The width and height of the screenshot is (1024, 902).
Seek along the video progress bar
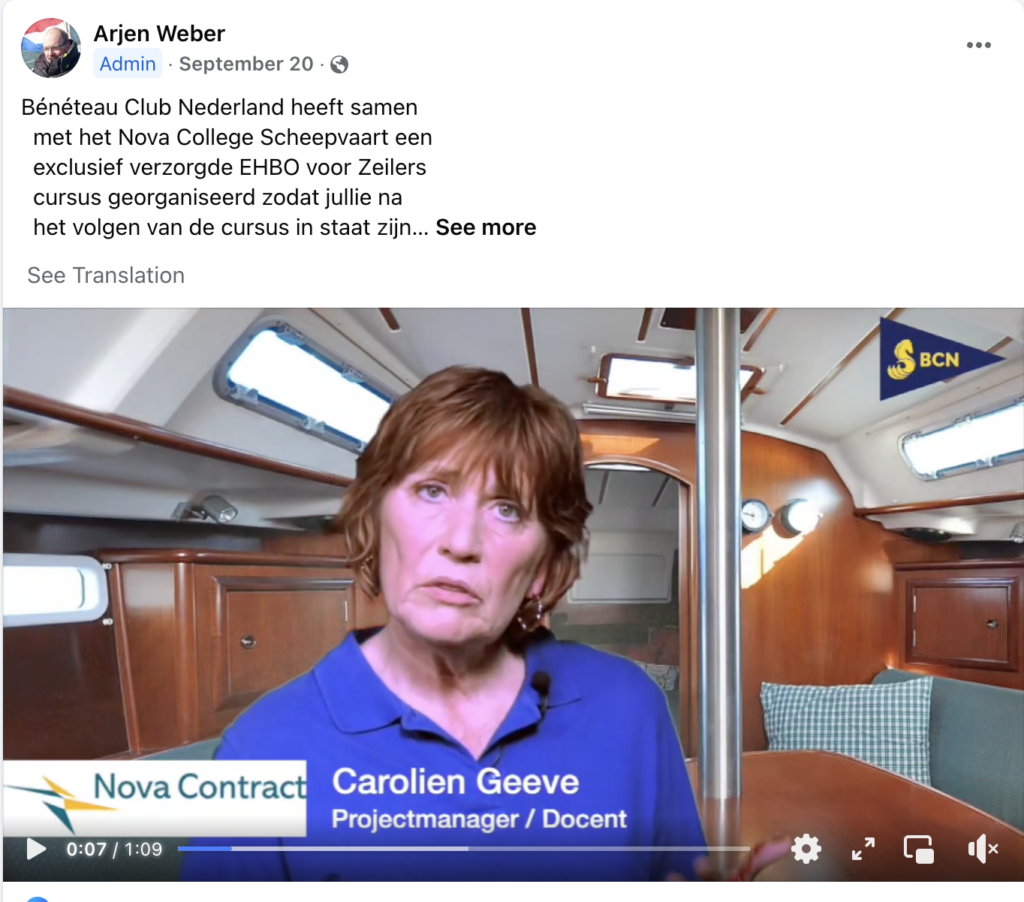(x=464, y=848)
